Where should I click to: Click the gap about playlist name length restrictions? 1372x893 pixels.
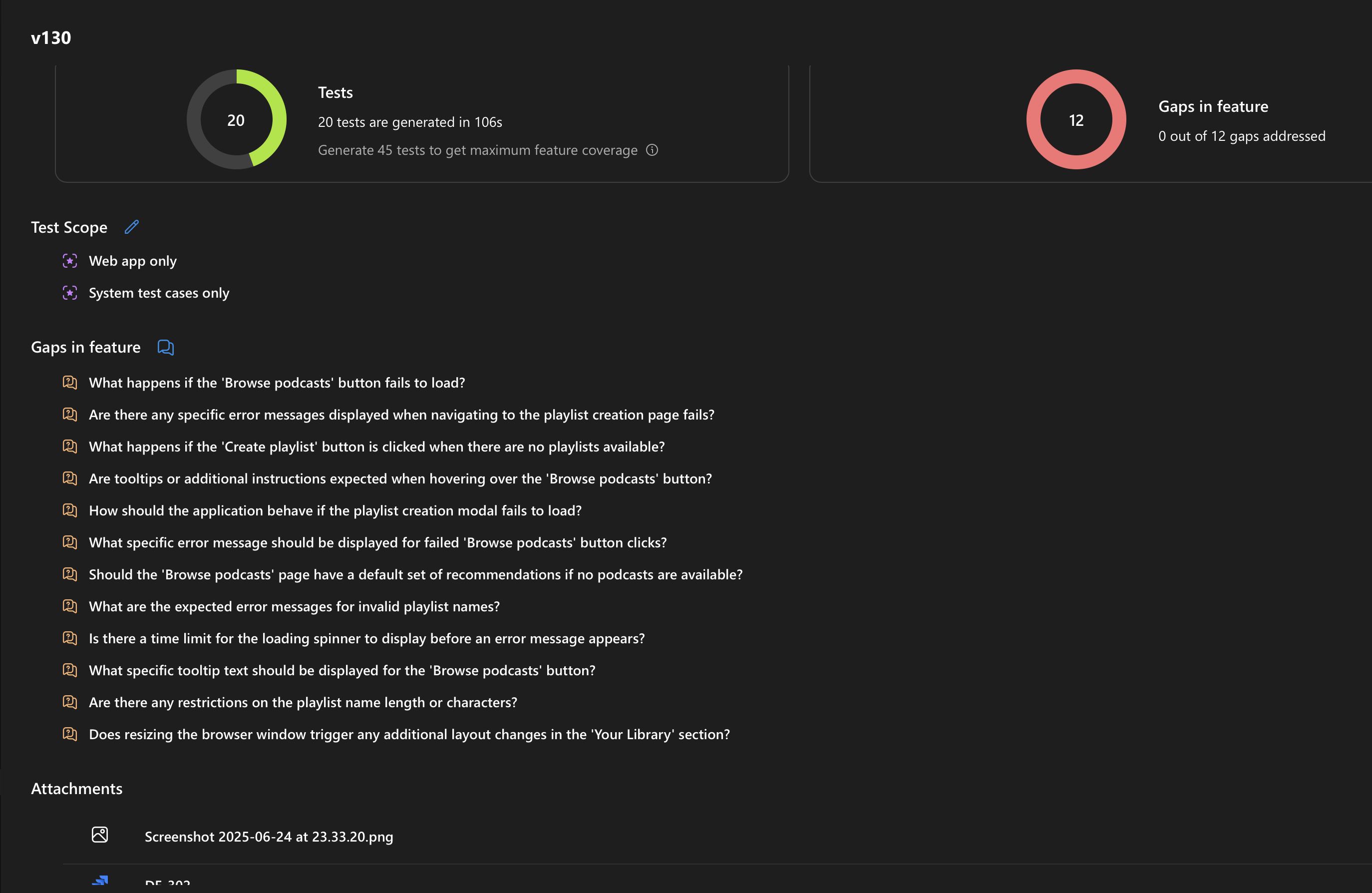pos(303,702)
